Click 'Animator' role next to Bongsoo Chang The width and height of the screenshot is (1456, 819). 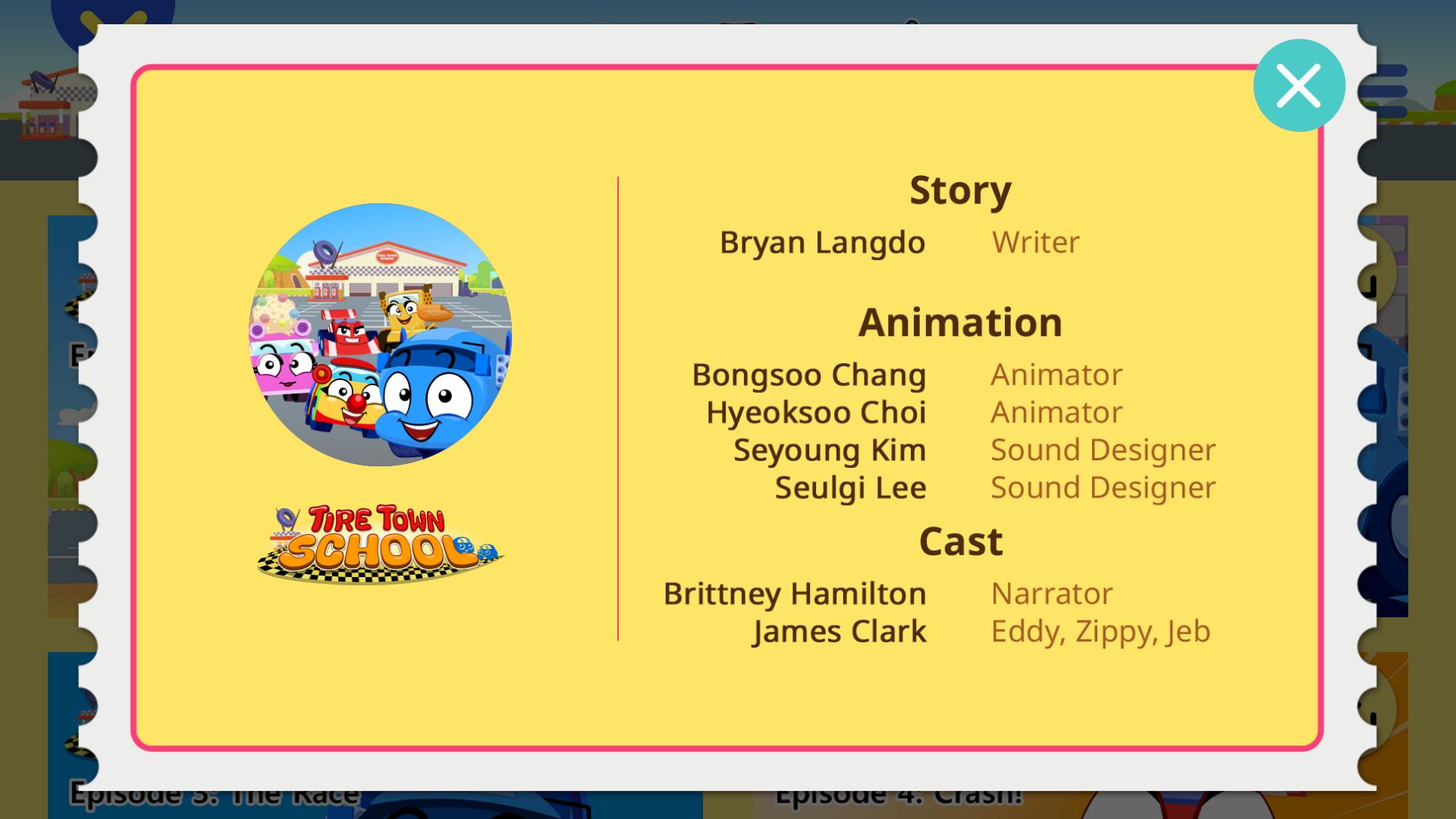pos(1056,375)
